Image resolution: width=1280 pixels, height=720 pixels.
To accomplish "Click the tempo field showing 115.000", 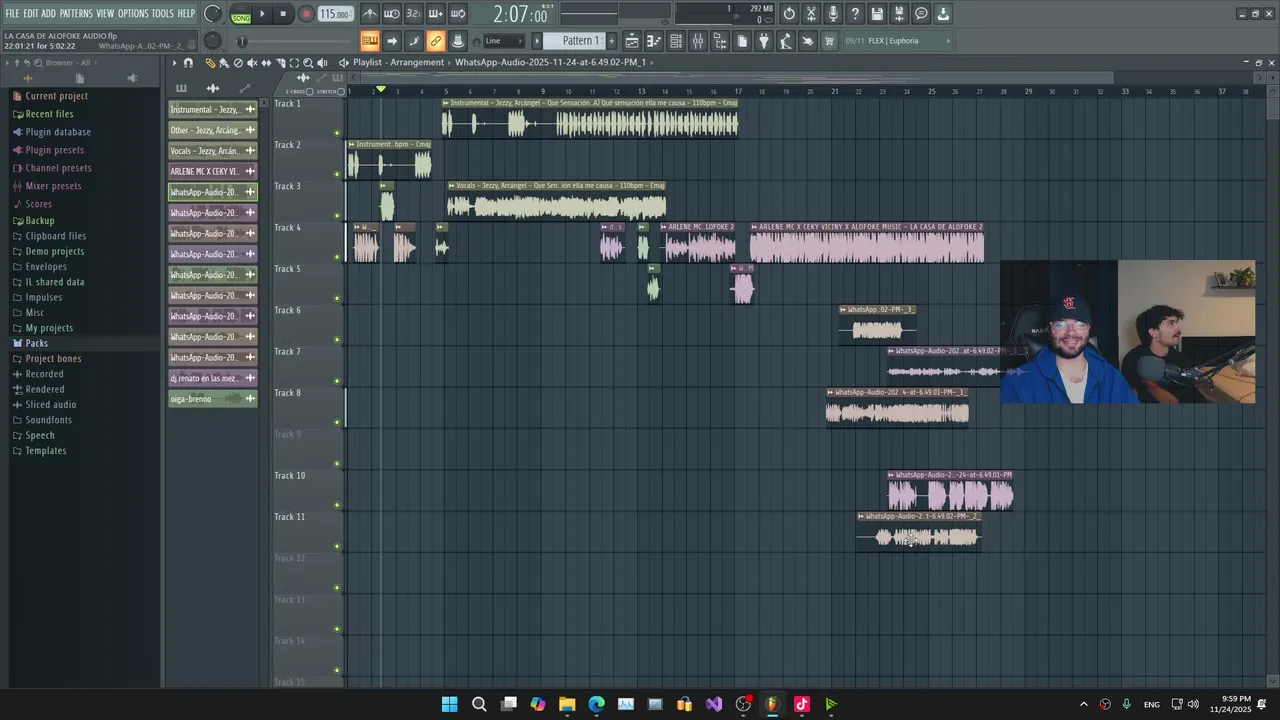I will 335,14.
